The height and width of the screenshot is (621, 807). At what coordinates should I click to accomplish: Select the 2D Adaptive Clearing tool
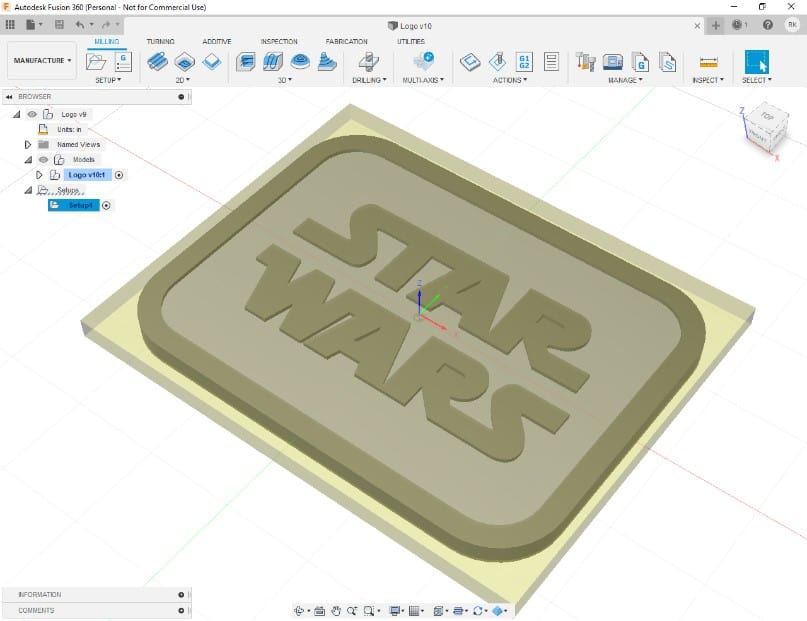click(x=157, y=62)
